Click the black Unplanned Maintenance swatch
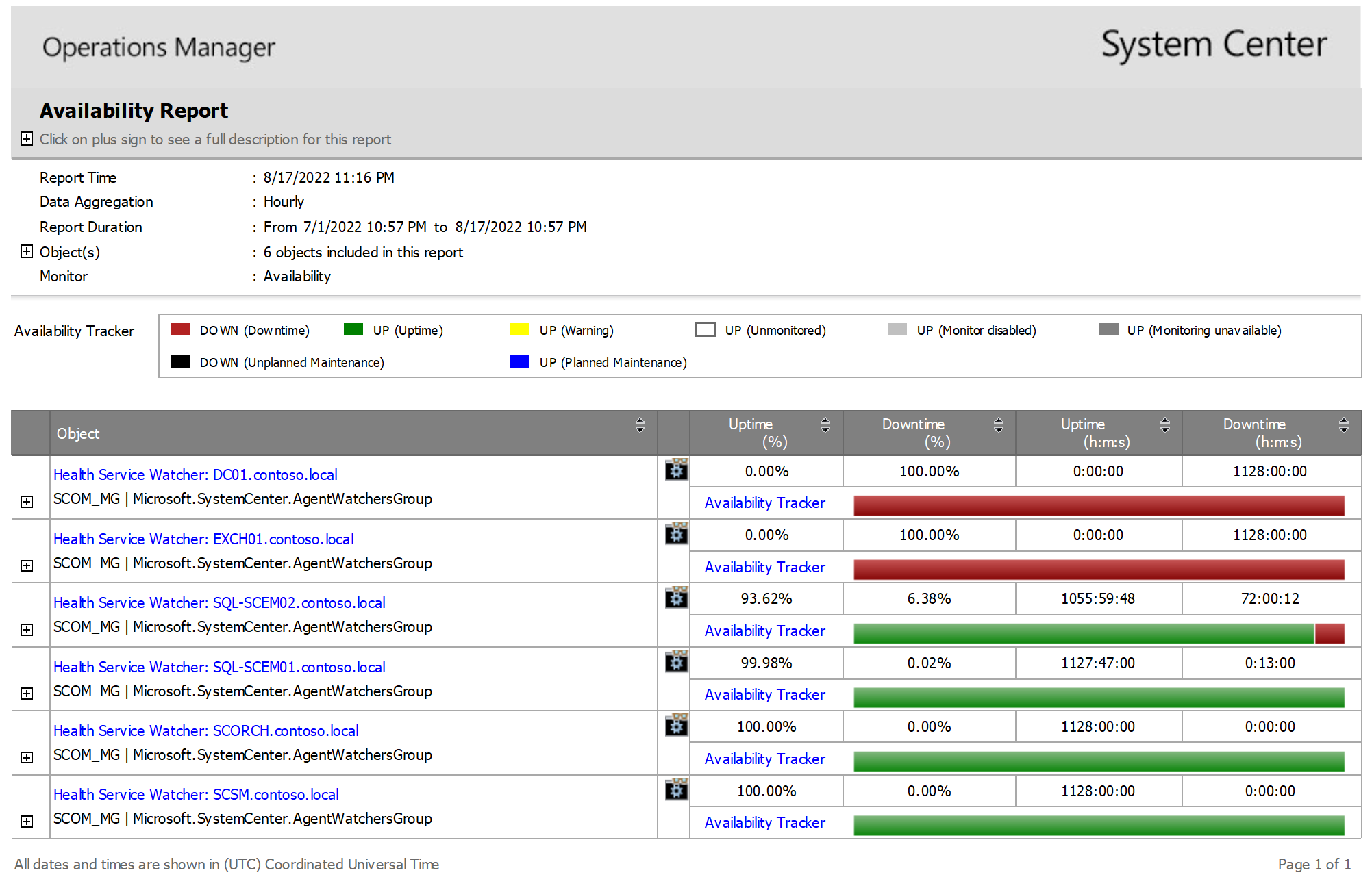 (181, 361)
